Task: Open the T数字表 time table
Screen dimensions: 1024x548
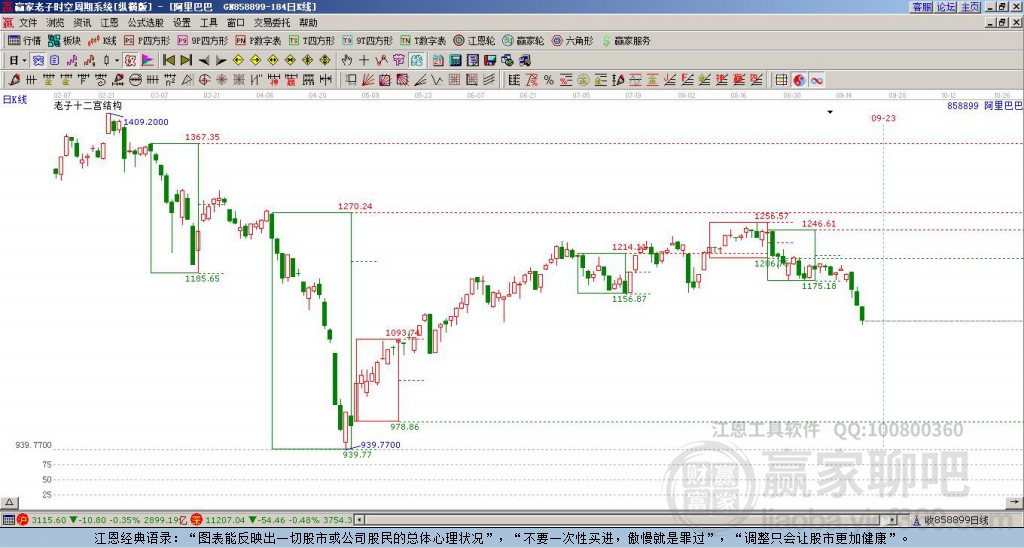Action: (423, 40)
